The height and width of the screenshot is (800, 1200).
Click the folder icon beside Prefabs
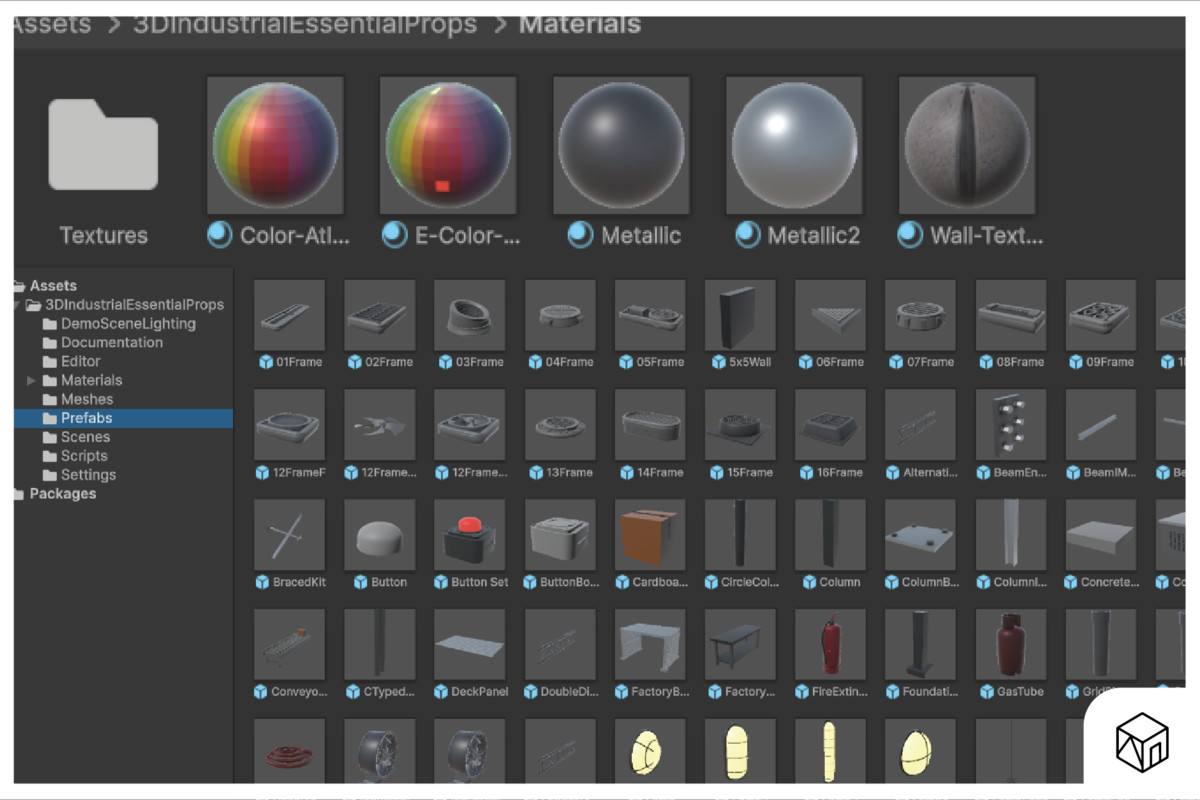point(50,418)
